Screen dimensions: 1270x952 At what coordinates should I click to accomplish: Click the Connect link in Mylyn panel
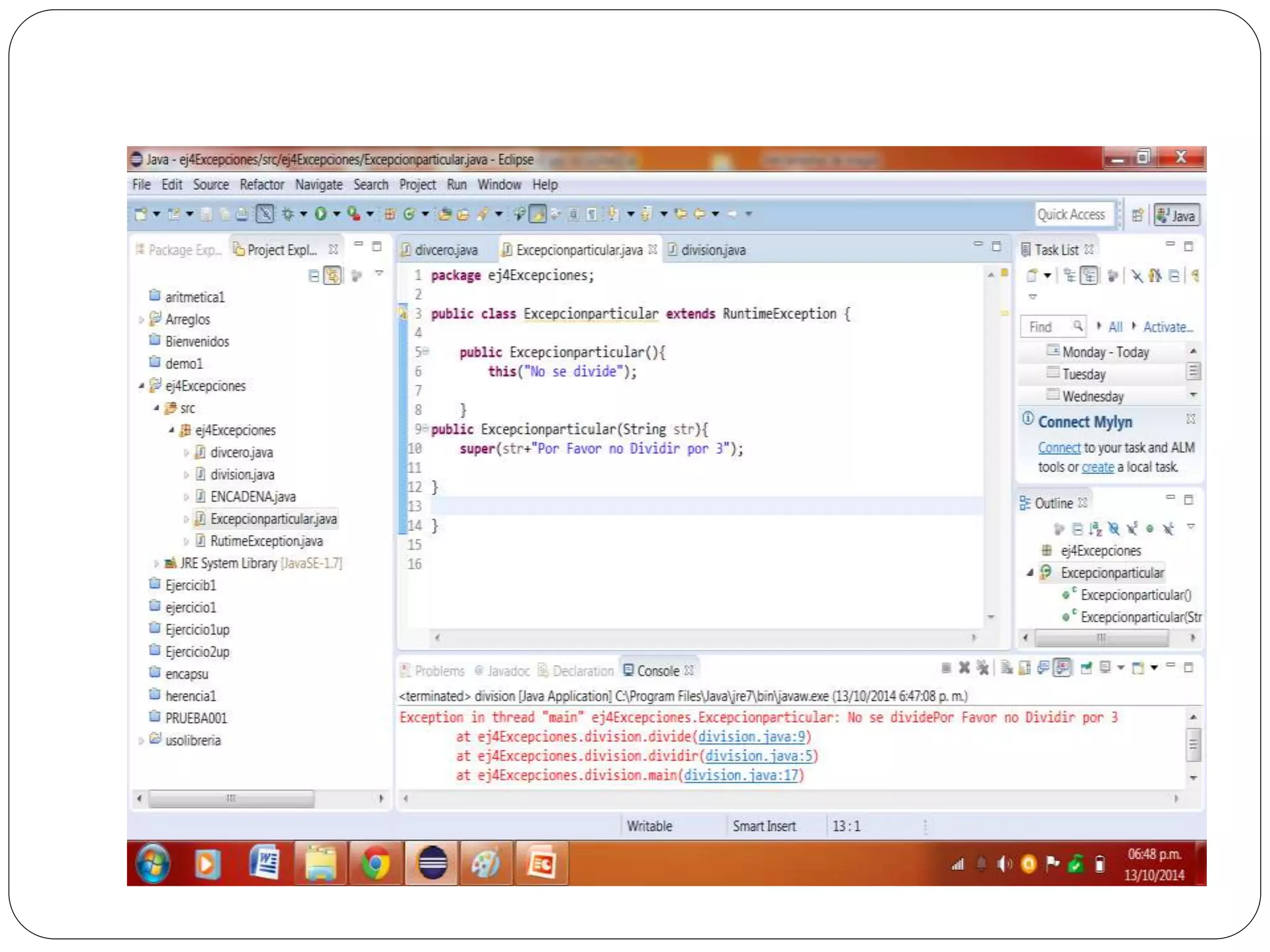point(1059,448)
